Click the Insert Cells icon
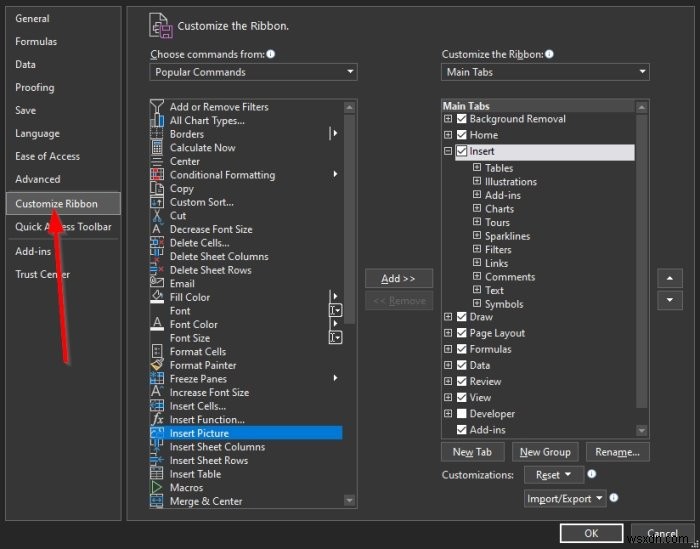The width and height of the screenshot is (700, 549). pos(157,406)
